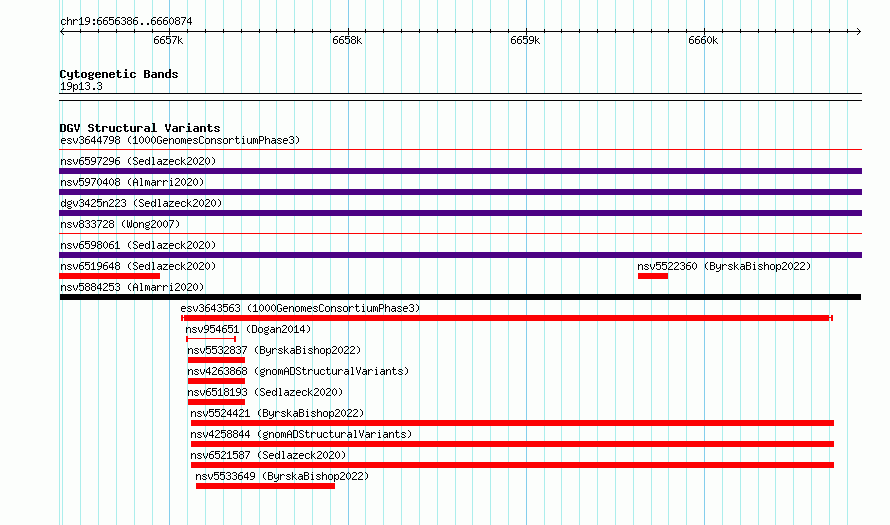Select the nsv6598061 (Sedlazeck2020) label

[138, 245]
